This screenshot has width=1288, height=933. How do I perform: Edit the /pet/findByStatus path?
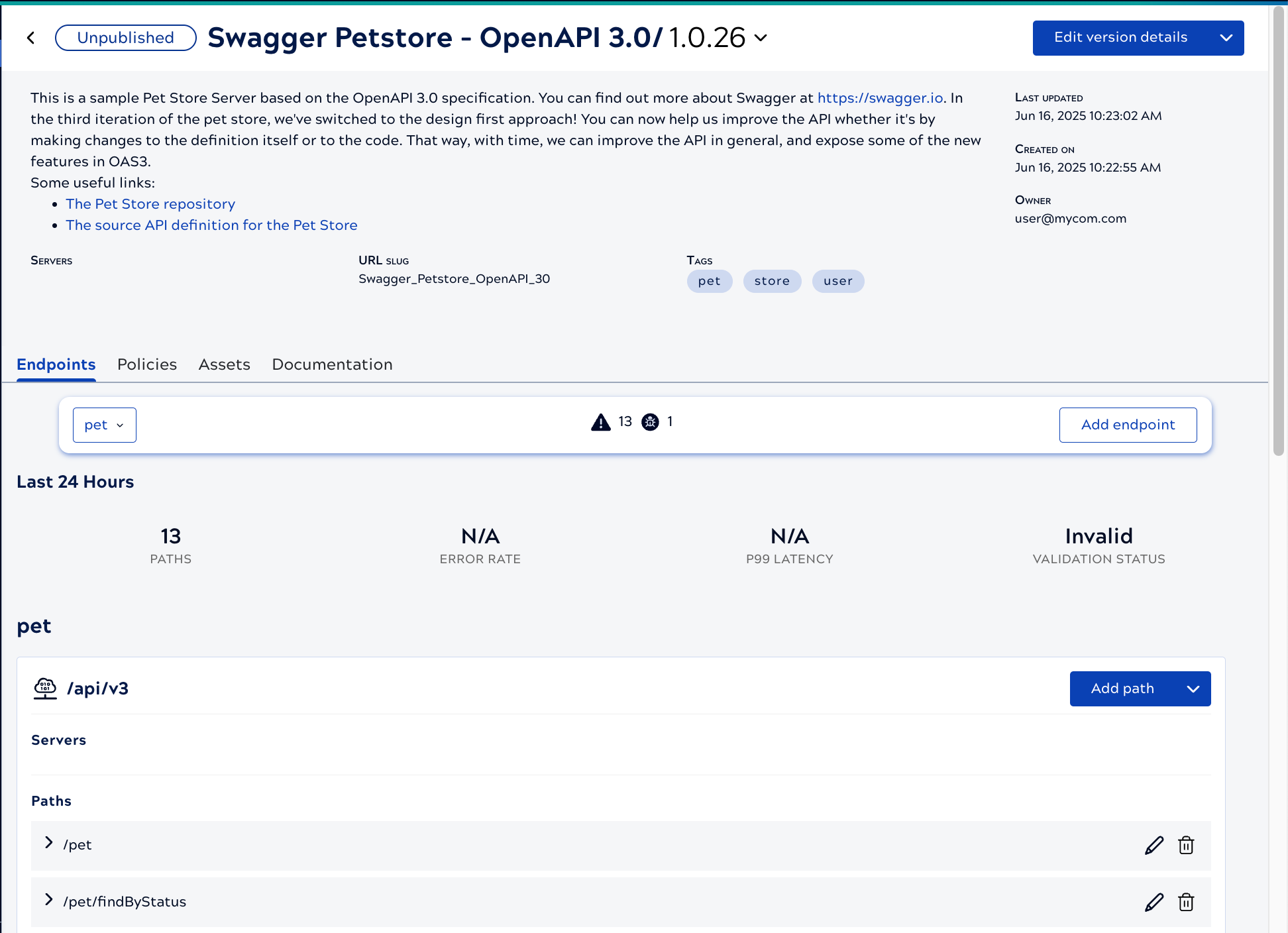[x=1154, y=903]
